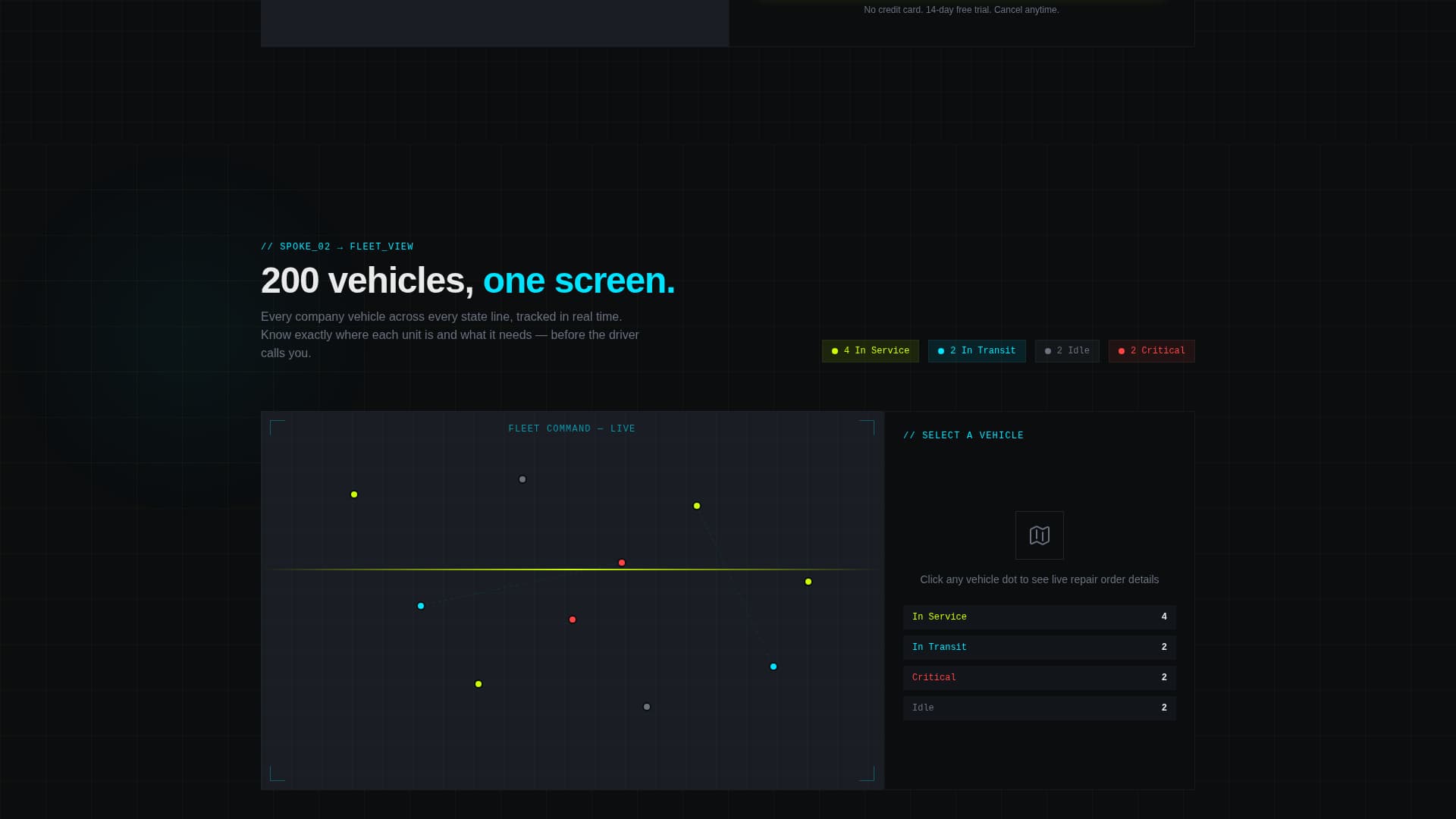Select the yellow-green dot at far right edge

click(x=808, y=582)
